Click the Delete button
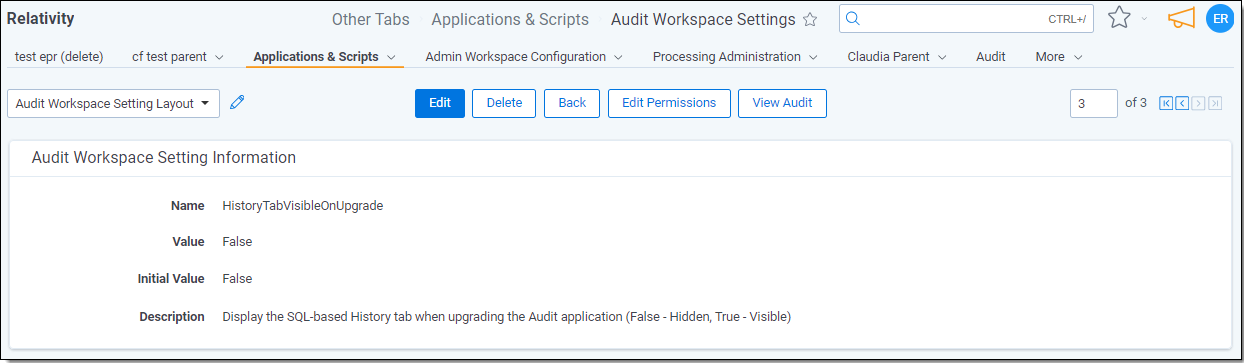This screenshot has width=1244, height=363. (x=504, y=103)
